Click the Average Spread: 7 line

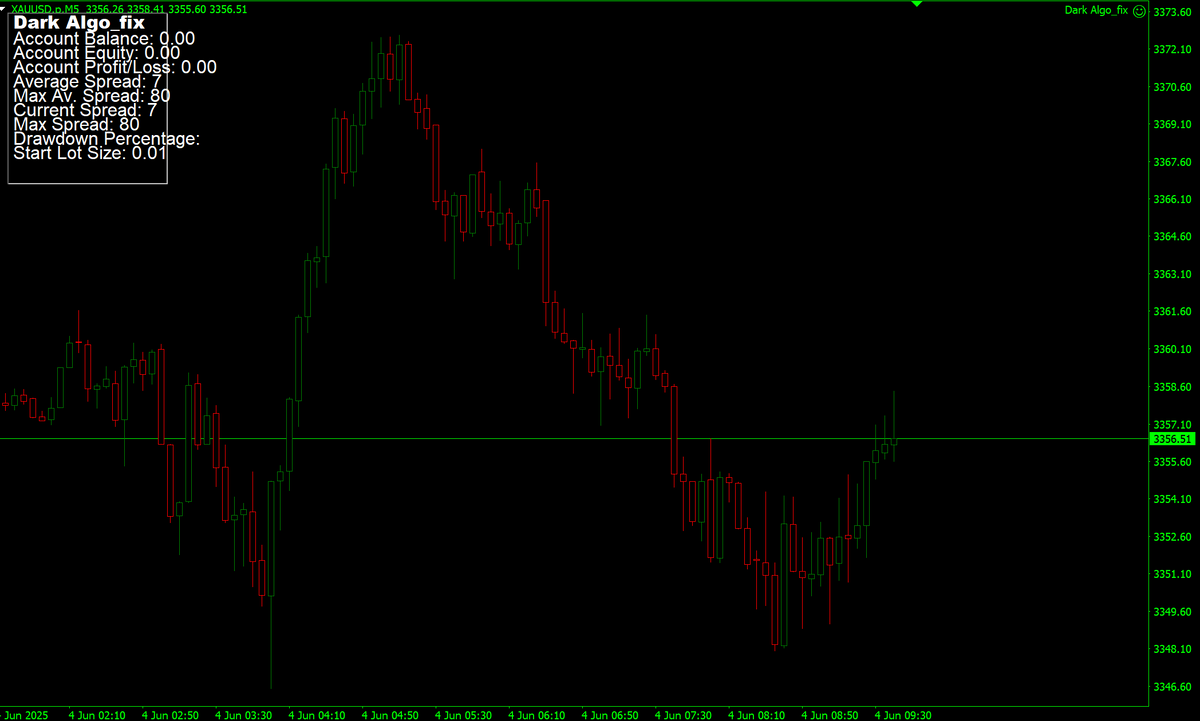pyautogui.click(x=88, y=82)
